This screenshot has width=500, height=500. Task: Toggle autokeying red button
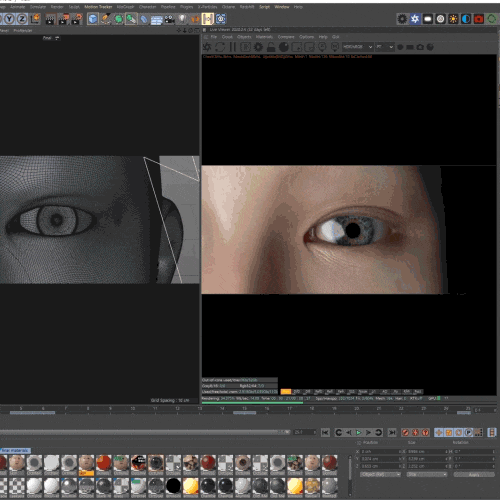415,432
